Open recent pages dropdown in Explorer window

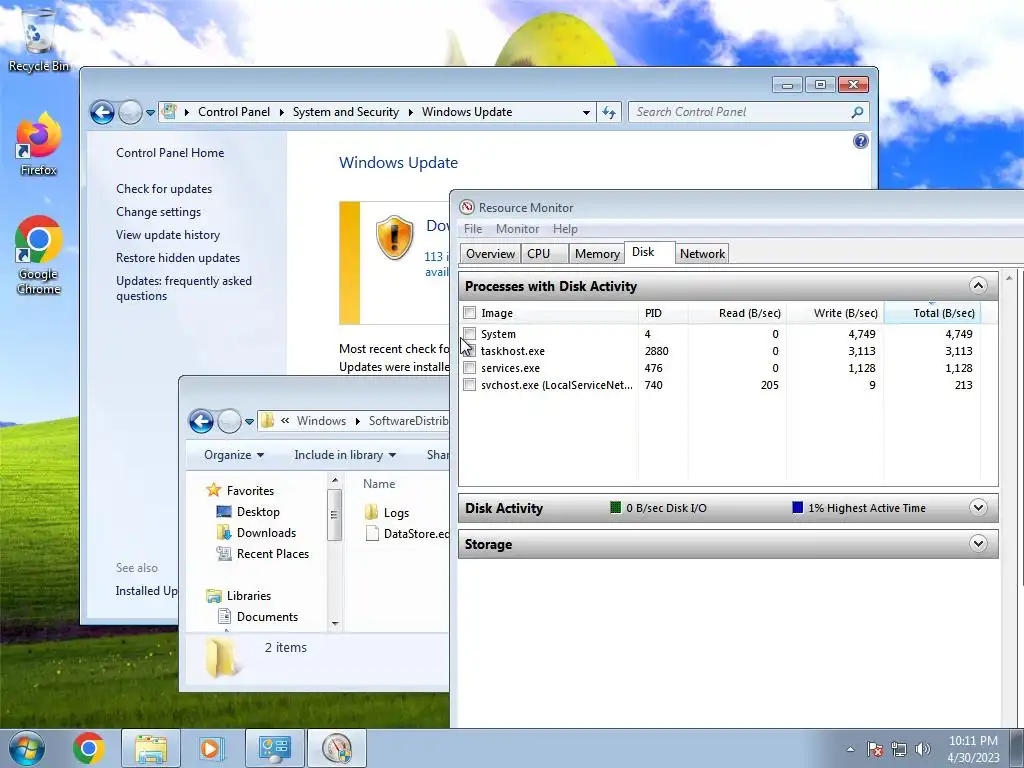(x=249, y=421)
